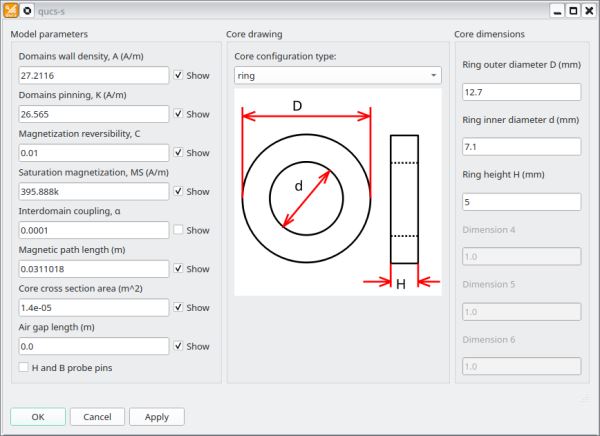Focus the Ring outer diameter D field
600x436 pixels.
[521, 92]
